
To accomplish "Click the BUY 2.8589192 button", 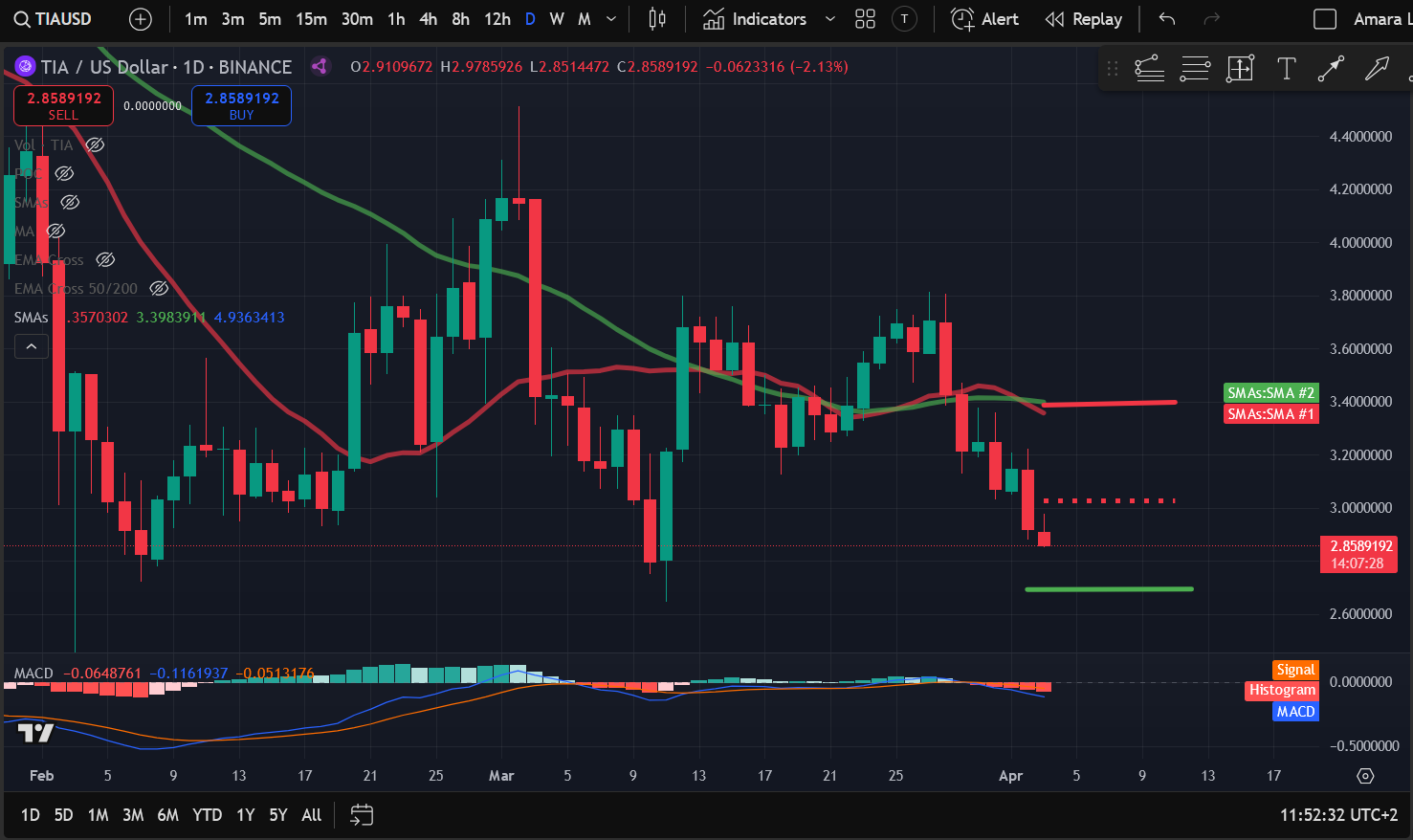I will pos(241,105).
